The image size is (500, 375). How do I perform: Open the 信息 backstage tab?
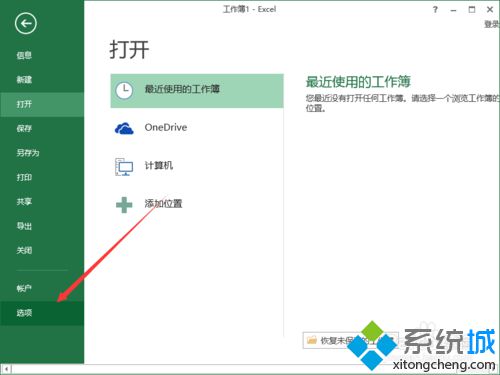(x=42, y=55)
